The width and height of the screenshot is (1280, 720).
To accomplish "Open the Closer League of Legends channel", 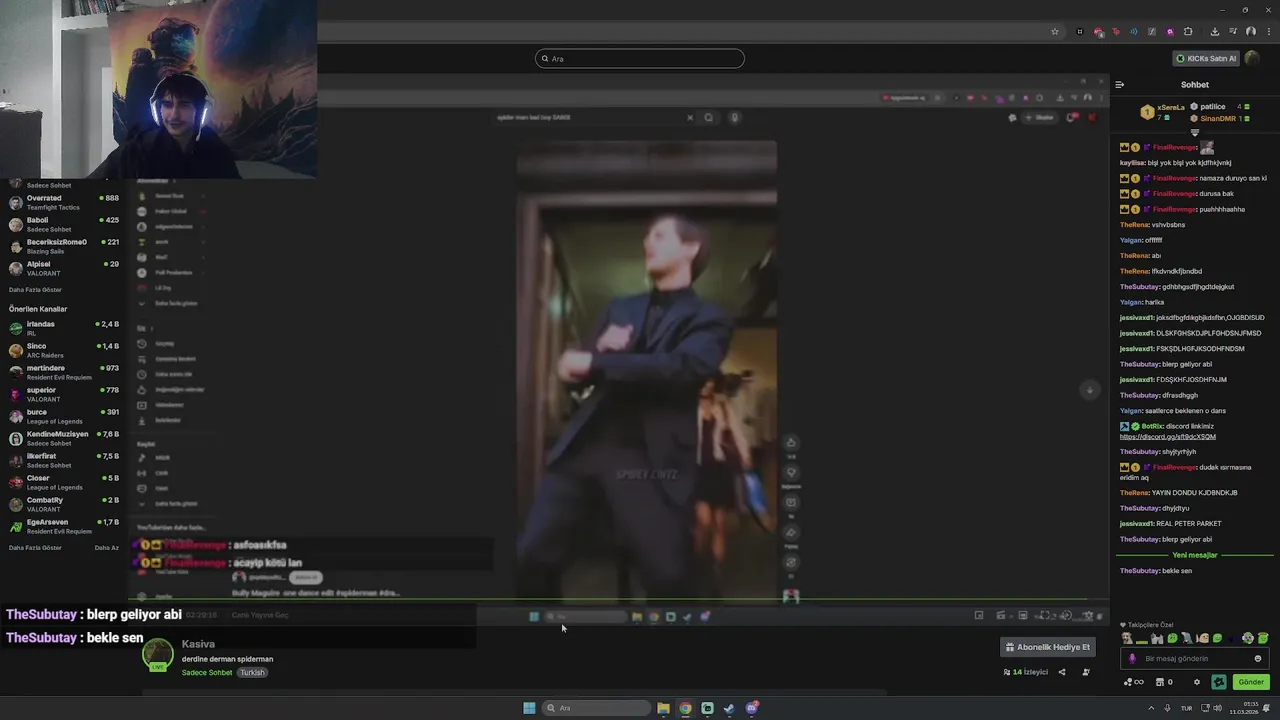I will (64, 482).
